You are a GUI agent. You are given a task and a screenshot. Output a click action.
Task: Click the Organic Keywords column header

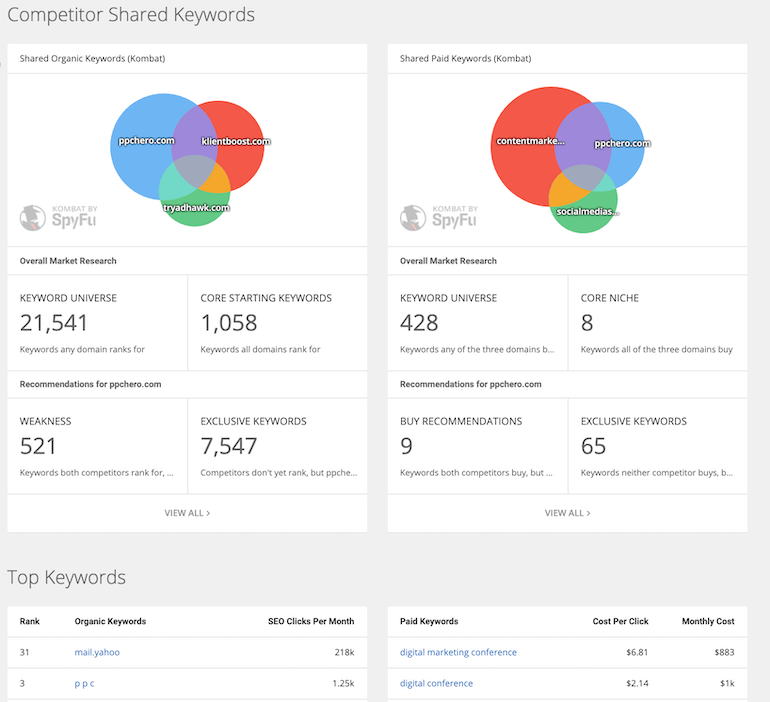tap(110, 621)
